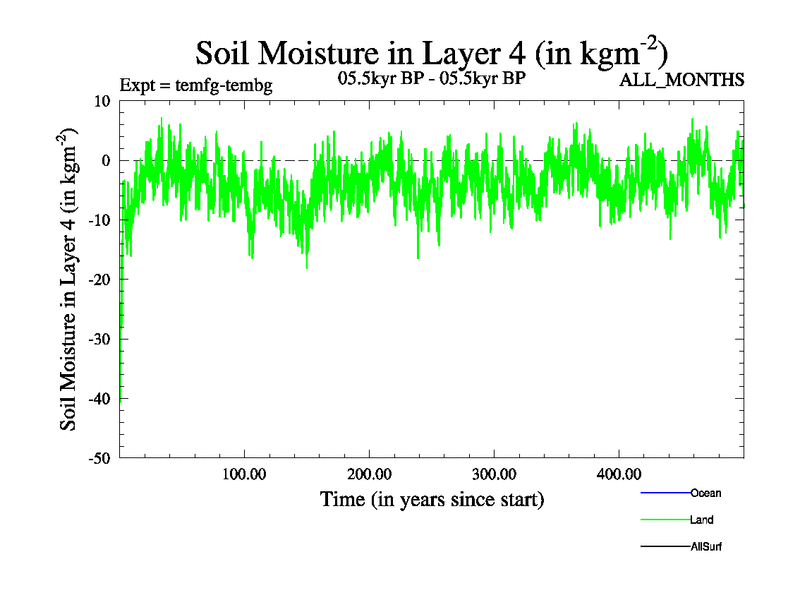Click the black AllSurf legend line
Image resolution: width=800 pixels, height=600 pixels.
(664, 547)
